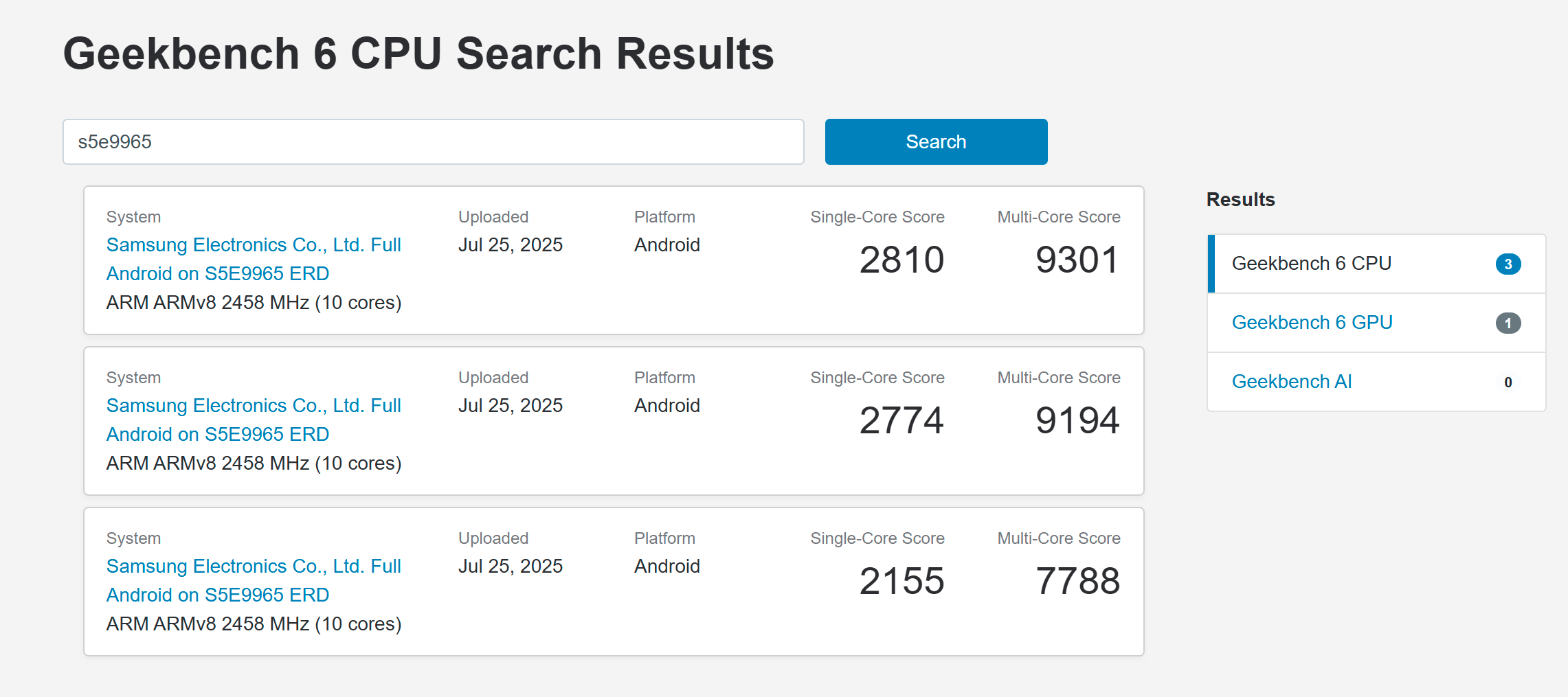Click the blue badge showing 3 results
The image size is (1568, 697).
(x=1508, y=264)
